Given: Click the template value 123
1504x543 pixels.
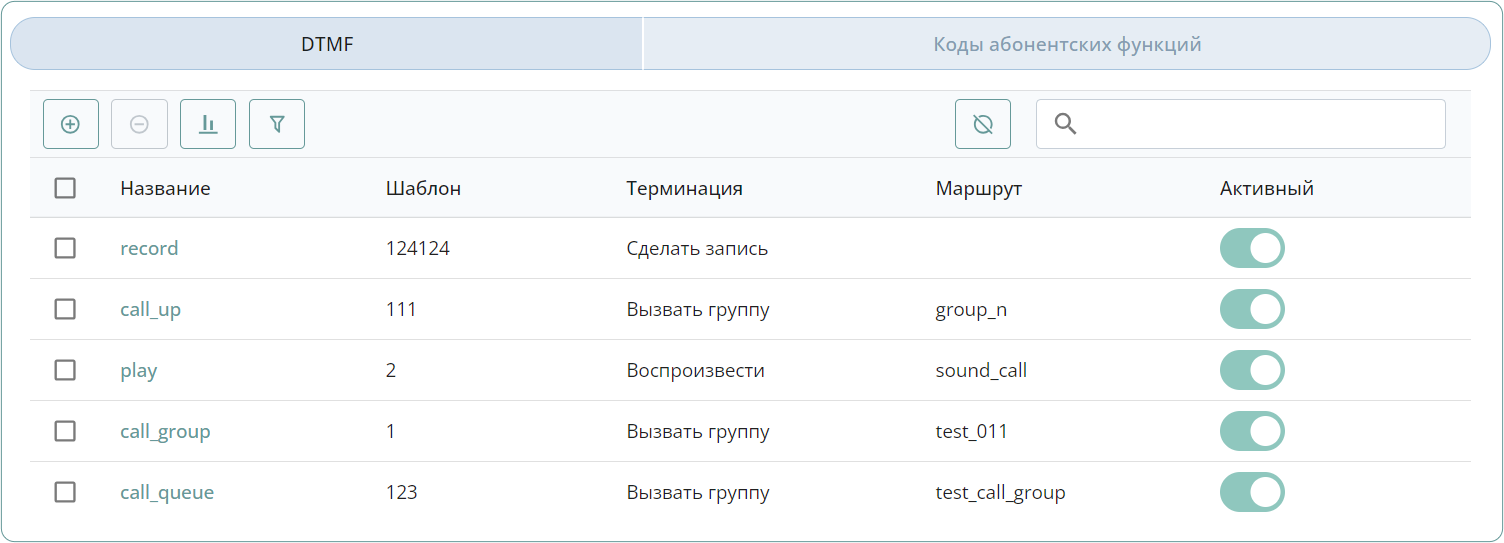Looking at the screenshot, I should [402, 492].
